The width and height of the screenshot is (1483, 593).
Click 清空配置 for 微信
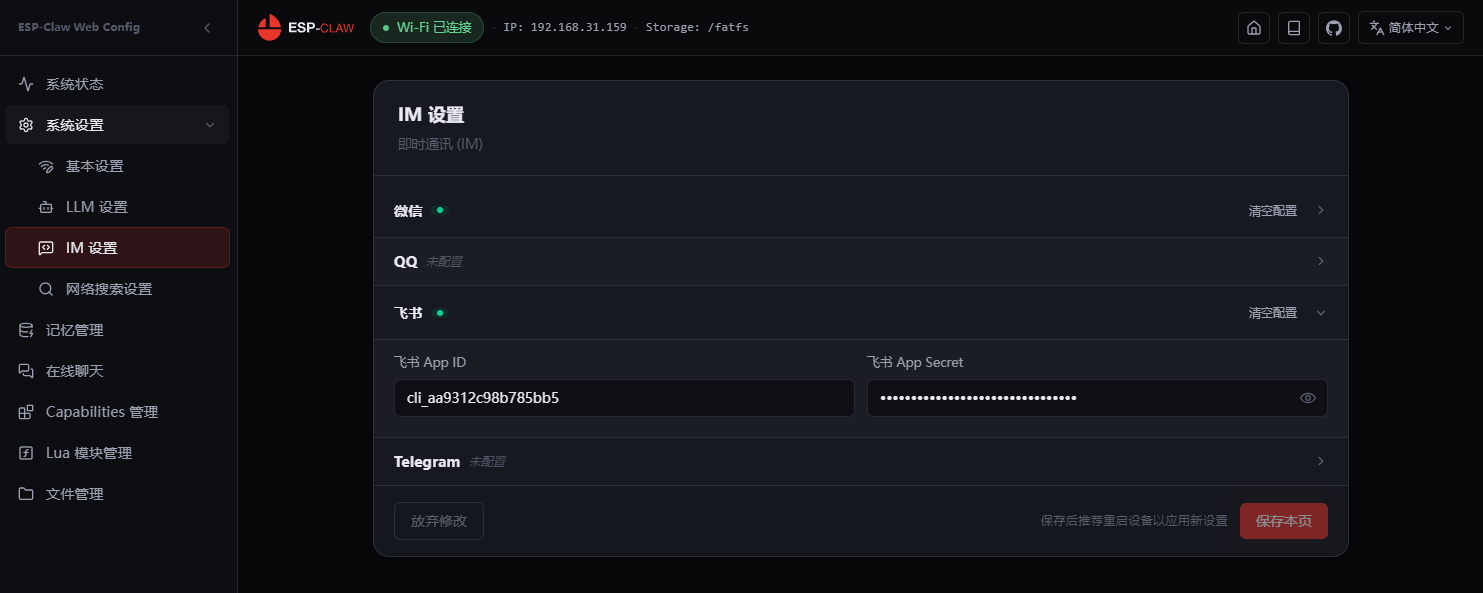point(1272,211)
